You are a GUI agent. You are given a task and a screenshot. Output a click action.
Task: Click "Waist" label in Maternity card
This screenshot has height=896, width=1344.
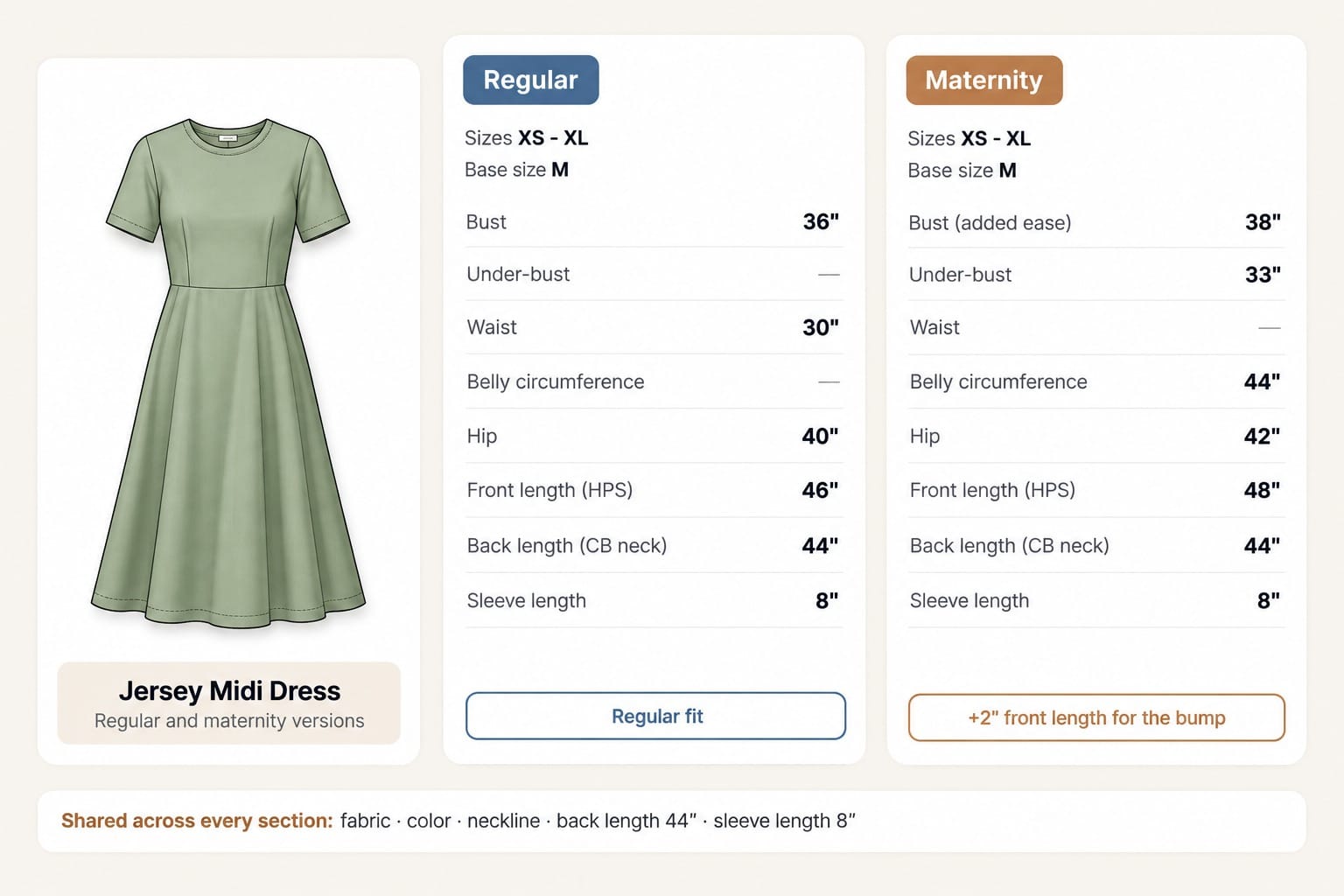934,327
